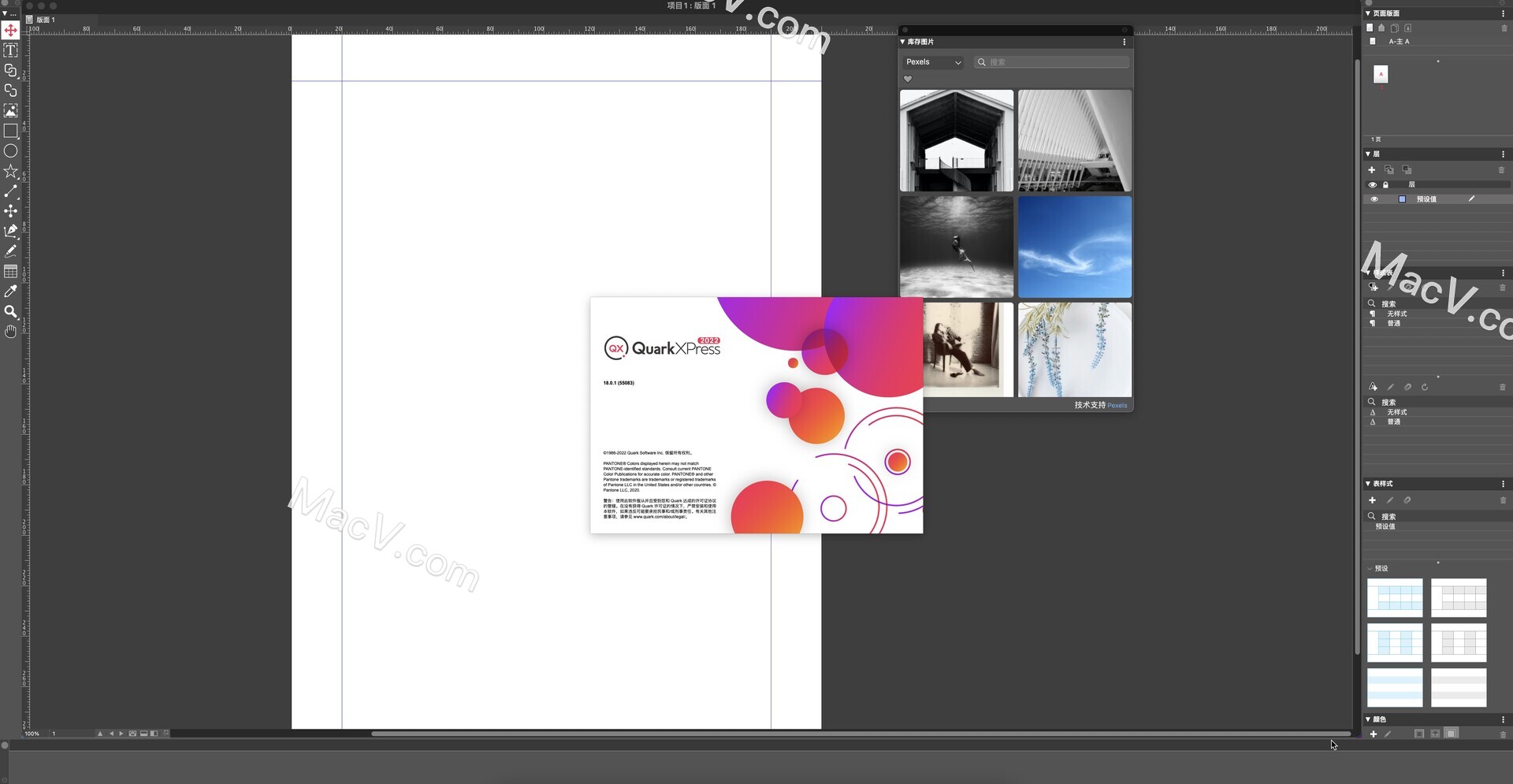
Task: Collapse the 库存图片 panel
Action: (x=903, y=42)
